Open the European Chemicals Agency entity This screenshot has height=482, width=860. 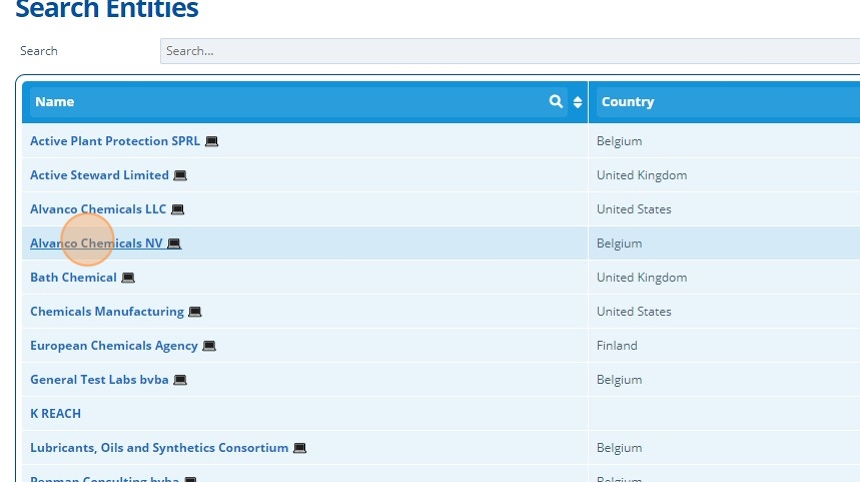click(x=114, y=345)
